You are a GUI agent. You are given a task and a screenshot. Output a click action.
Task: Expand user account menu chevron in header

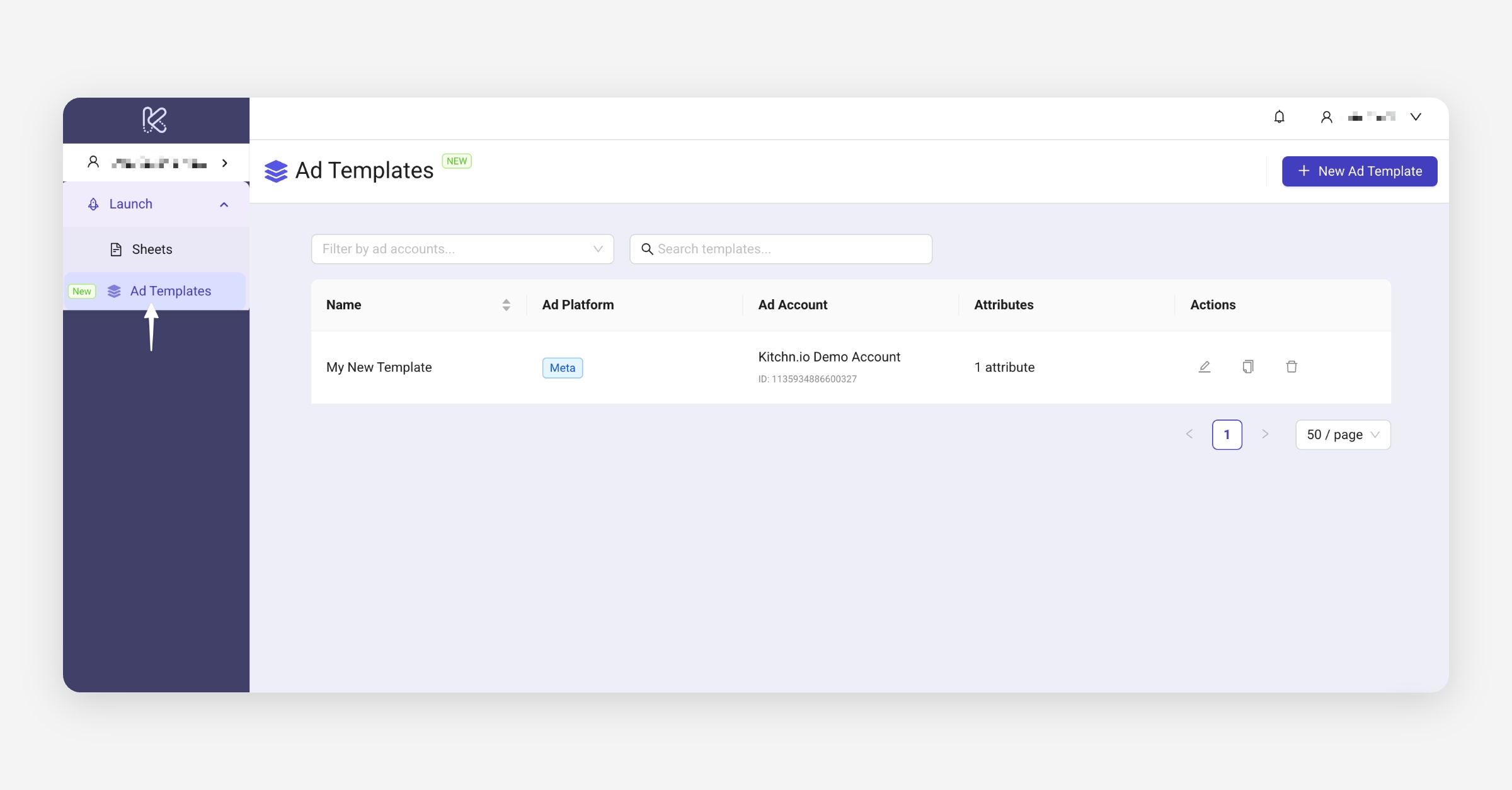click(1416, 117)
